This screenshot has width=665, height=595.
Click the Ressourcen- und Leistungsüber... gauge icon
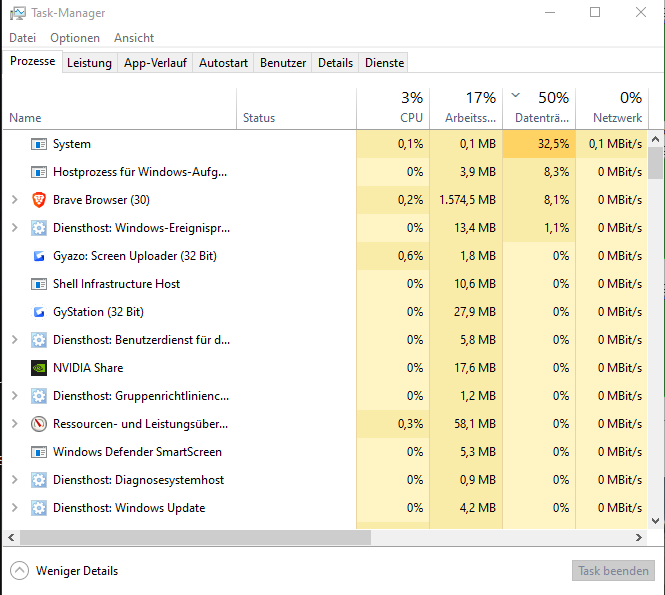coord(39,424)
